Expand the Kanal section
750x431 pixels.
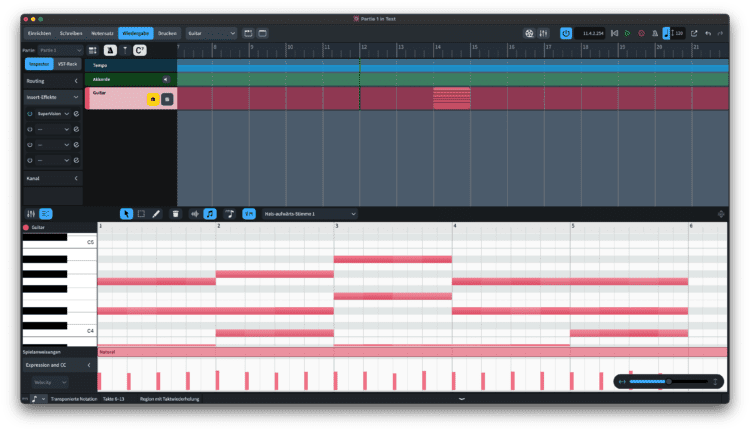pos(53,178)
